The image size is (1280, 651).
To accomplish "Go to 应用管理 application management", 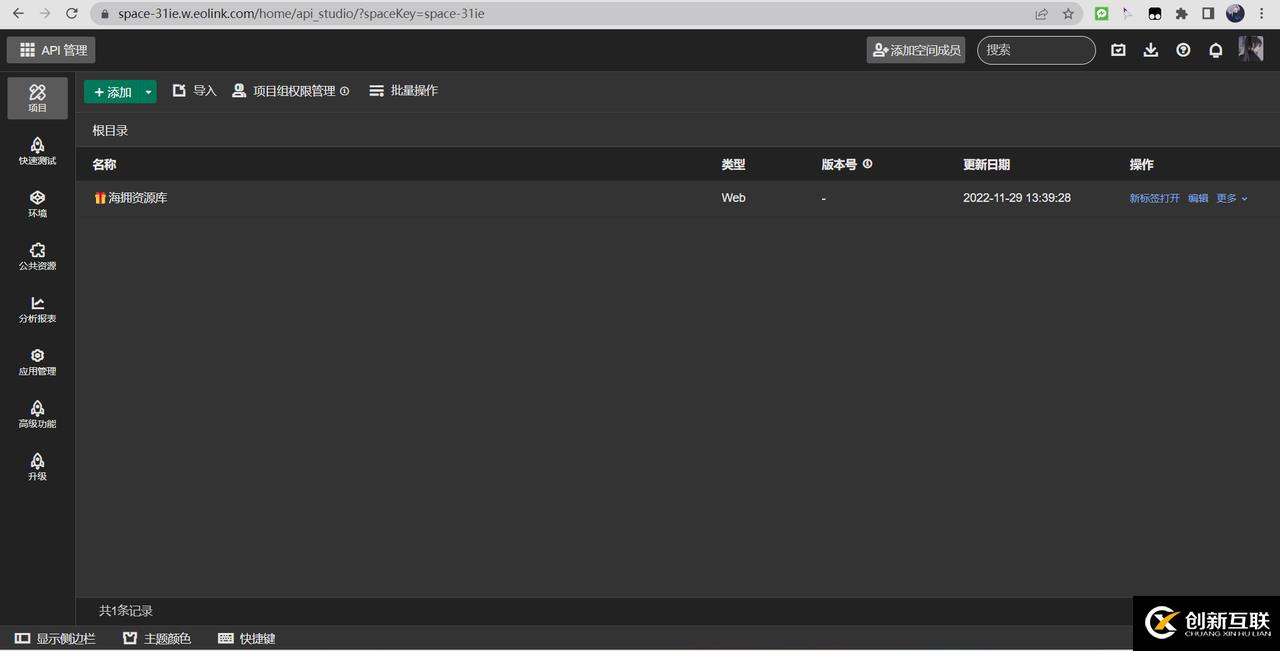I will tap(37, 362).
